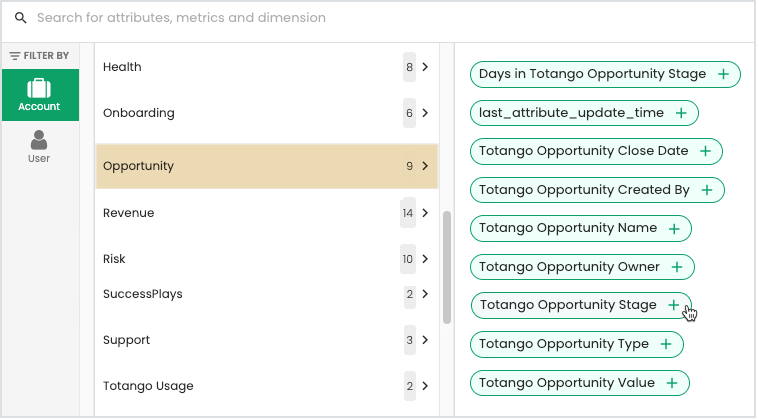759x420 pixels.
Task: Open the SuccessPlays category
Action: coord(267,294)
